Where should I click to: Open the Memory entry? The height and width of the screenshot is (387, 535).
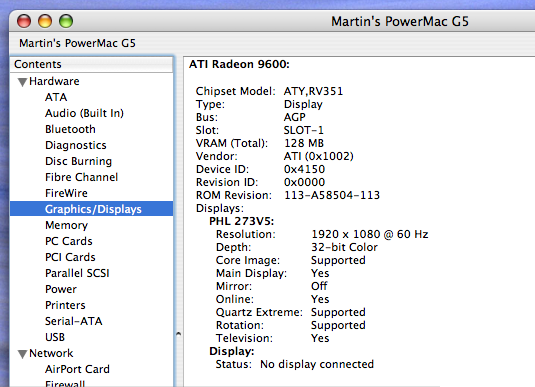(x=67, y=225)
